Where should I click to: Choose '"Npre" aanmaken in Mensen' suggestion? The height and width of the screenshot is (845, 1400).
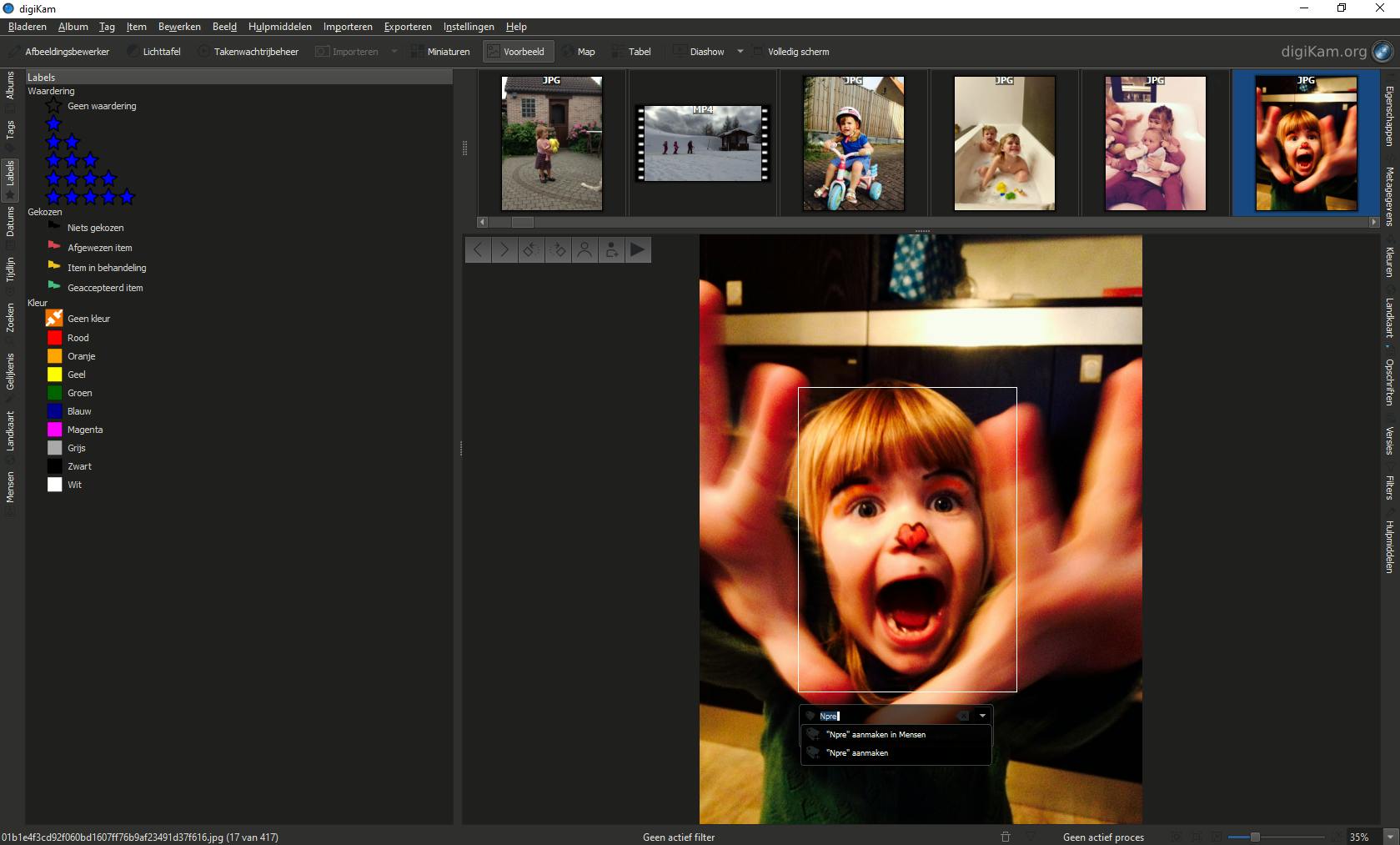(876, 735)
